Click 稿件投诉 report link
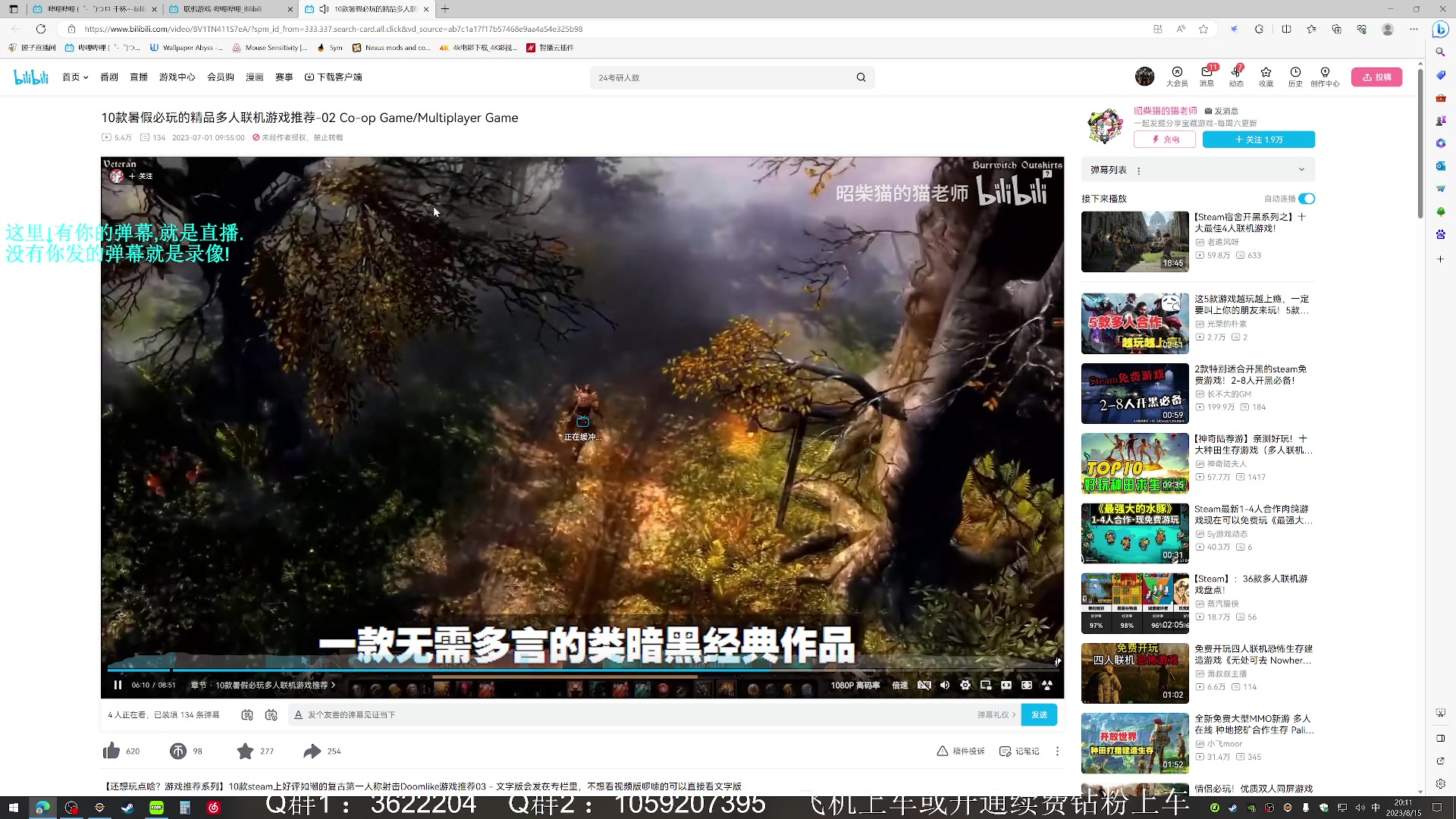This screenshot has width=1456, height=819. pyautogui.click(x=961, y=751)
